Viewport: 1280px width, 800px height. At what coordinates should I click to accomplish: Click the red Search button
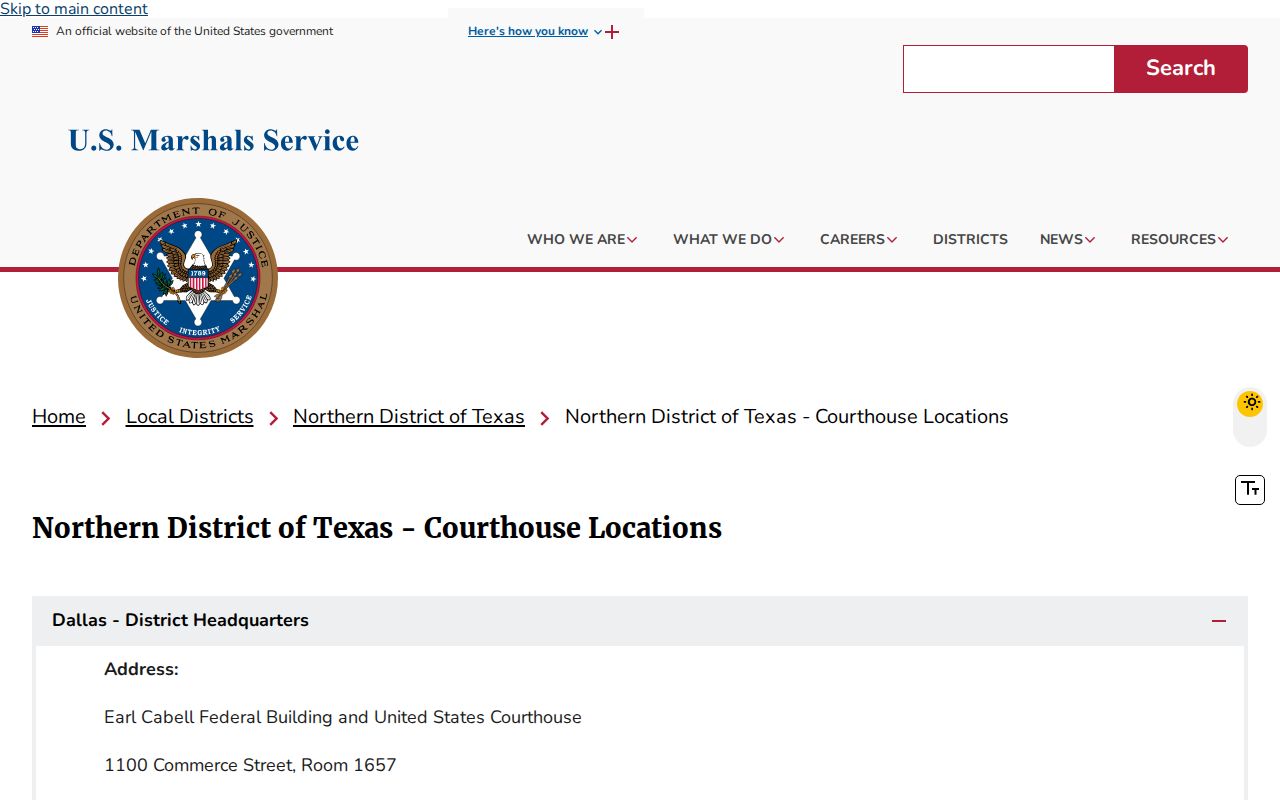click(x=1181, y=69)
